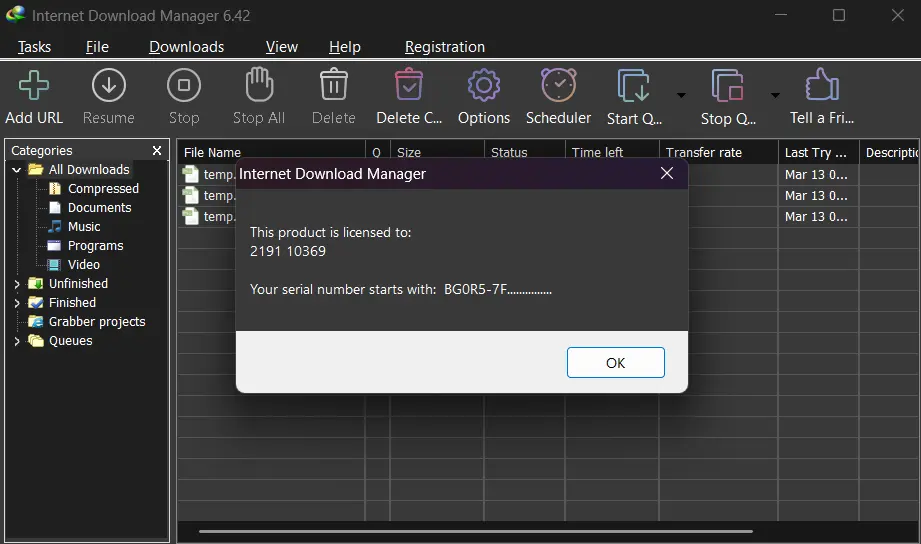Open the Downloads menu
The image size is (921, 544).
[x=186, y=47]
